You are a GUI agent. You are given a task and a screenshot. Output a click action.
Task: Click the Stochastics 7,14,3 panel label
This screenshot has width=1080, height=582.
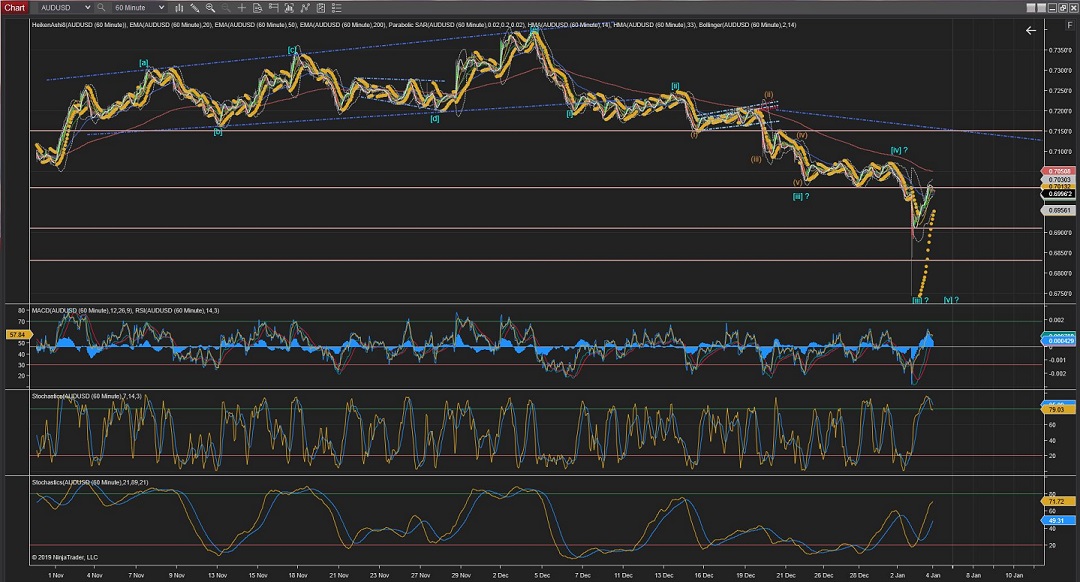coord(87,396)
